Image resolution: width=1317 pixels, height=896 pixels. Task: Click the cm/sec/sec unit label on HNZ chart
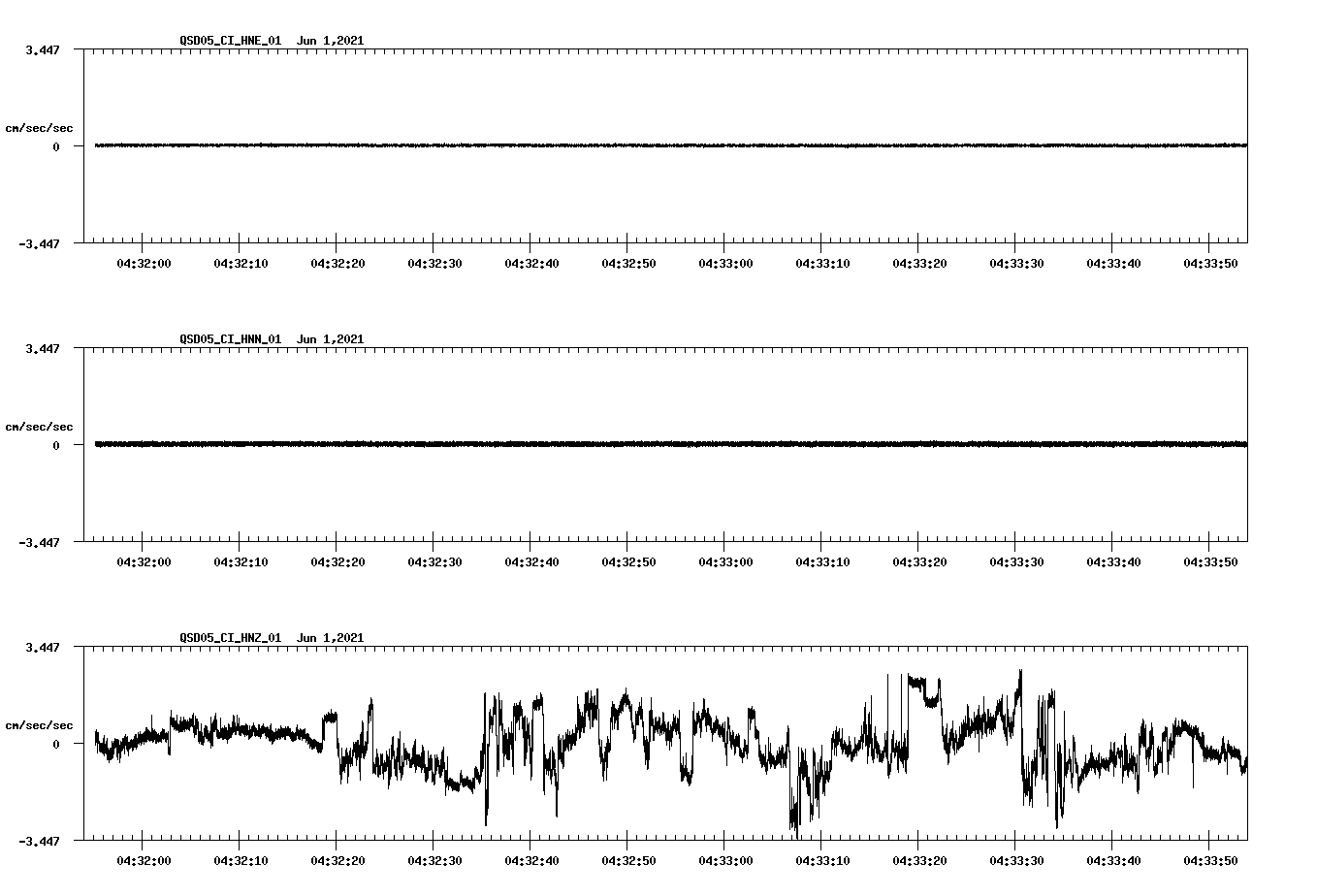[39, 725]
